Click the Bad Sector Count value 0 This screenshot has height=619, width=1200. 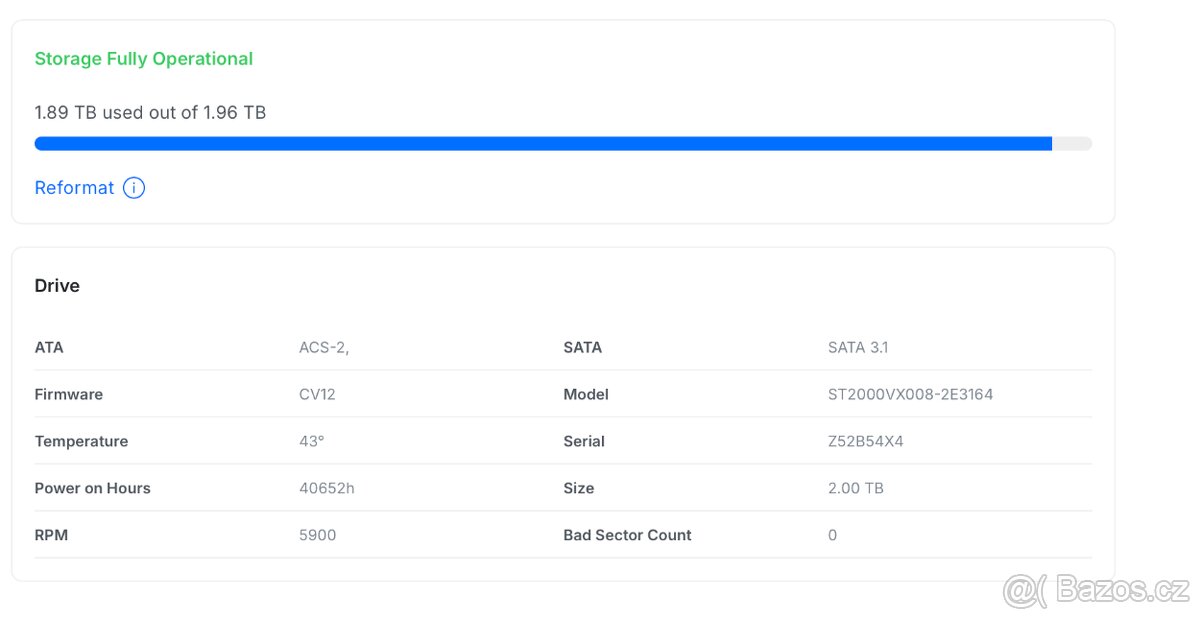pos(833,536)
